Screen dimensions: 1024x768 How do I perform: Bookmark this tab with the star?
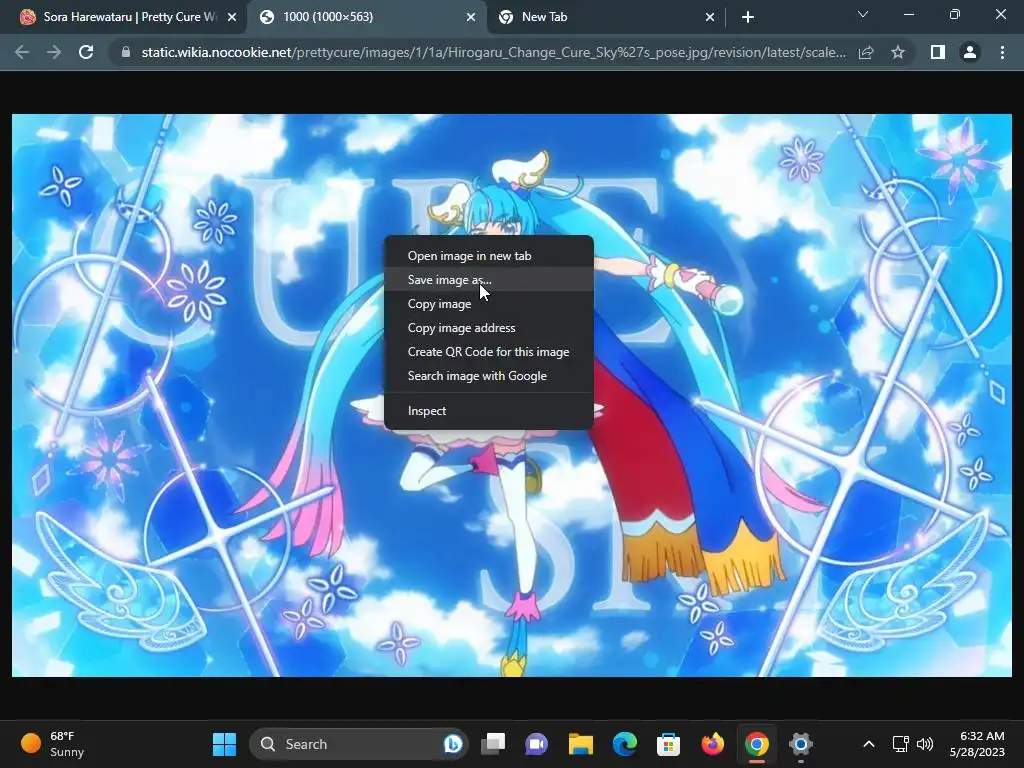tap(898, 52)
